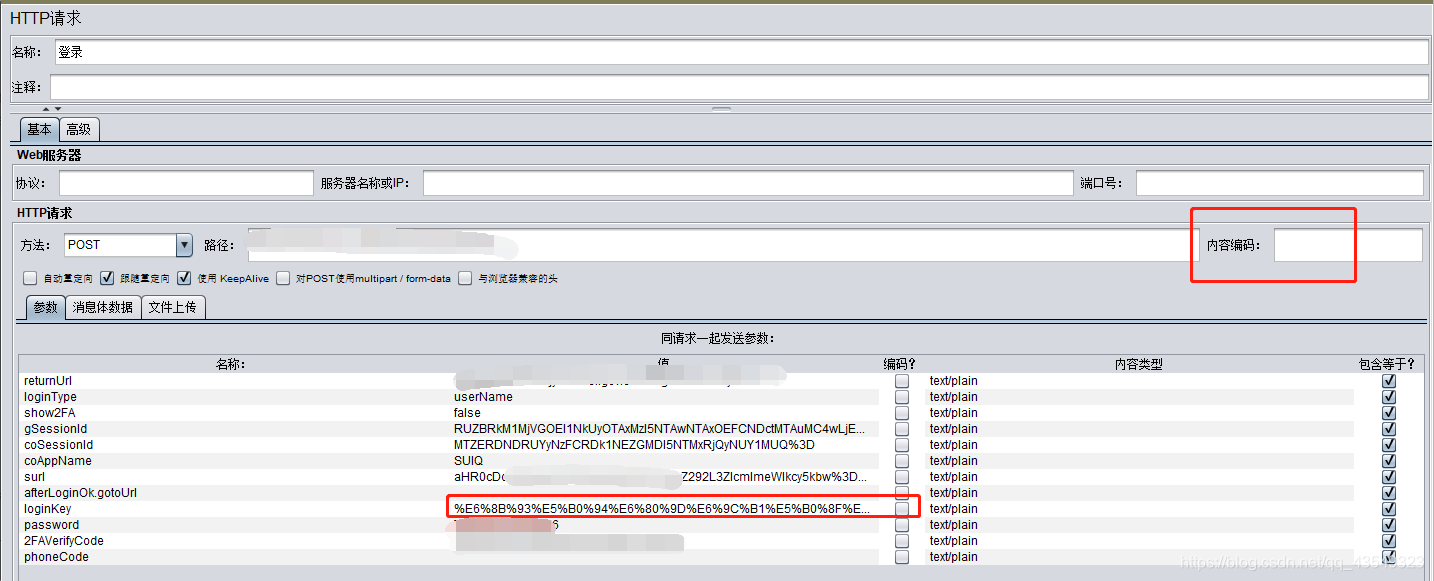Image resolution: width=1434 pixels, height=581 pixels.
Task: Enable the 自动重定向 checkbox
Action: coord(30,278)
